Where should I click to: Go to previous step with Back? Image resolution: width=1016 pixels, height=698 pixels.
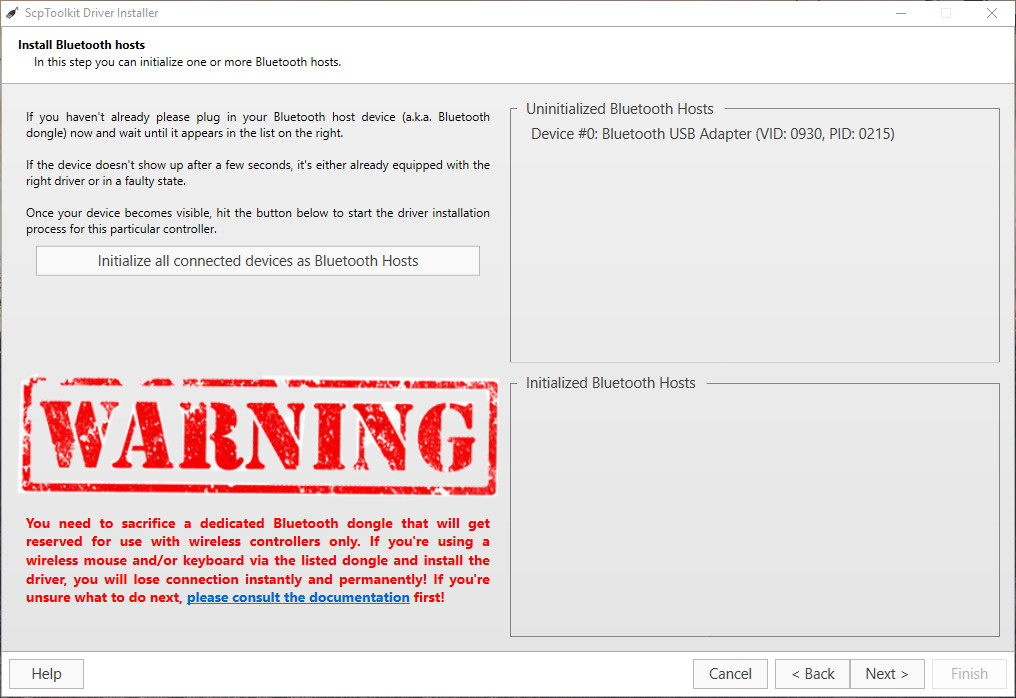coord(813,674)
